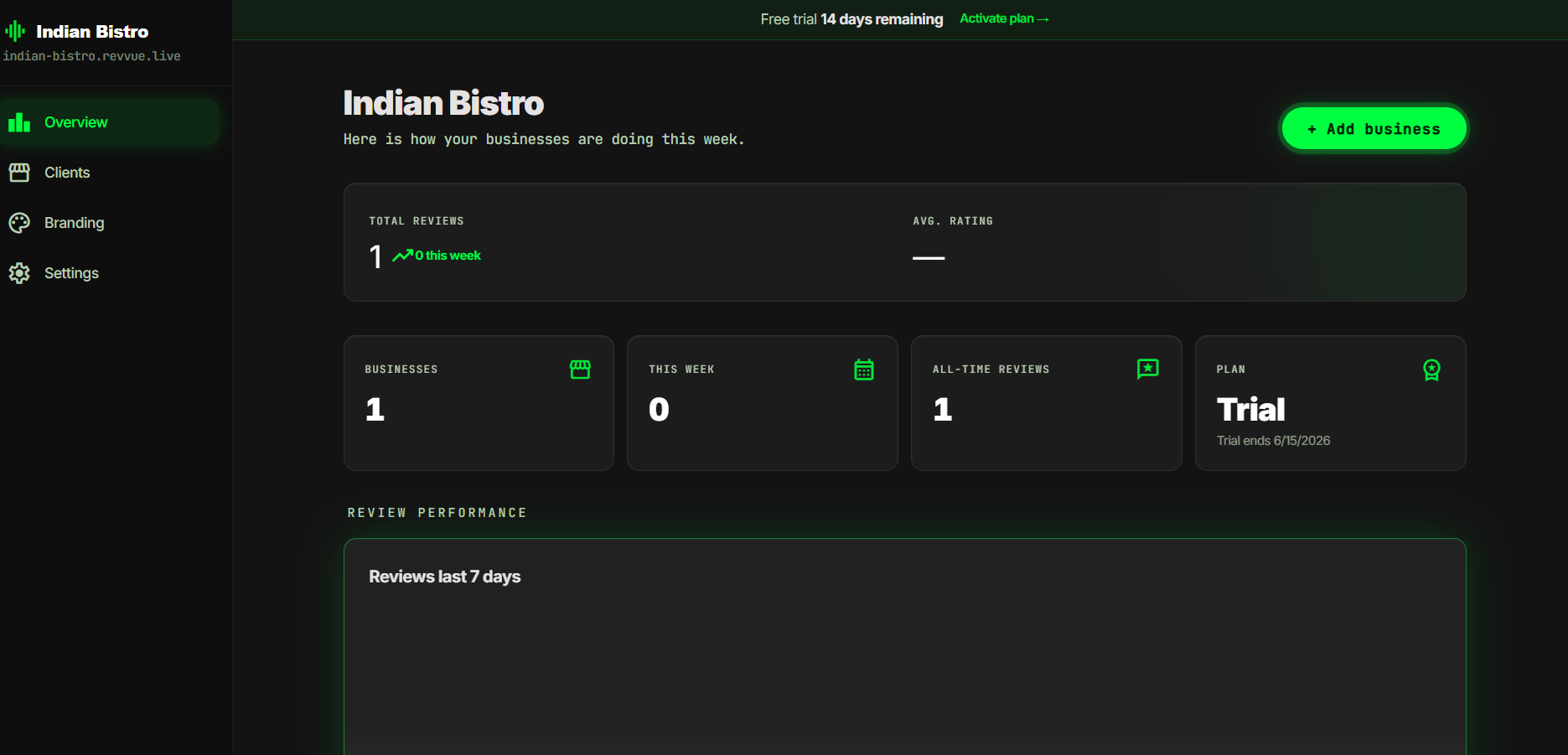Follow the Activate plan link
The width and height of the screenshot is (1568, 755).
pyautogui.click(x=1004, y=18)
